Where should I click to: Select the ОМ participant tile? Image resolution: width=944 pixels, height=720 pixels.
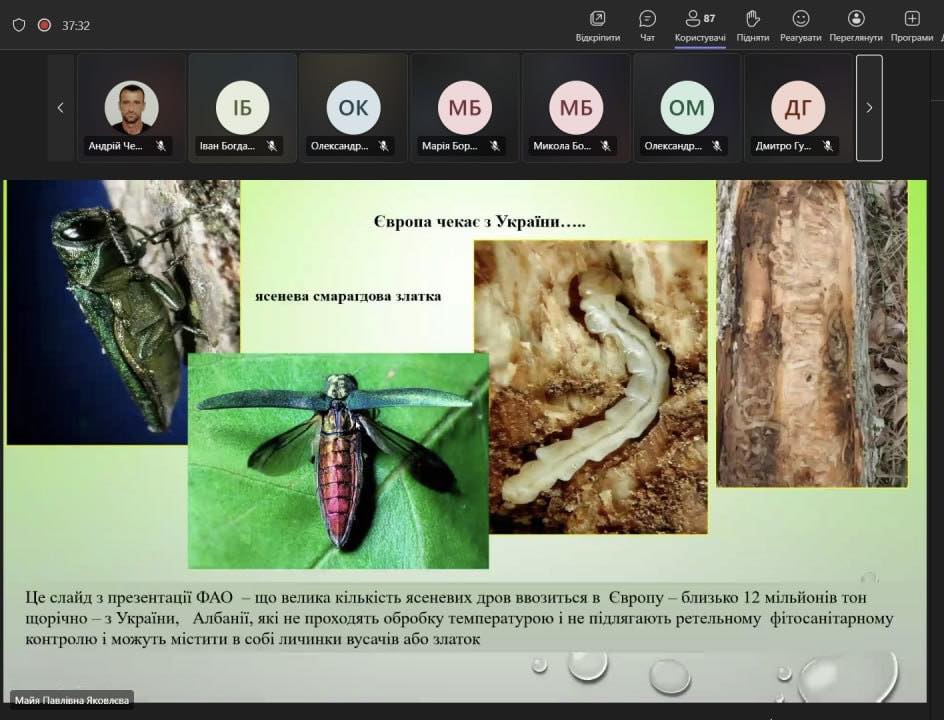click(x=686, y=107)
